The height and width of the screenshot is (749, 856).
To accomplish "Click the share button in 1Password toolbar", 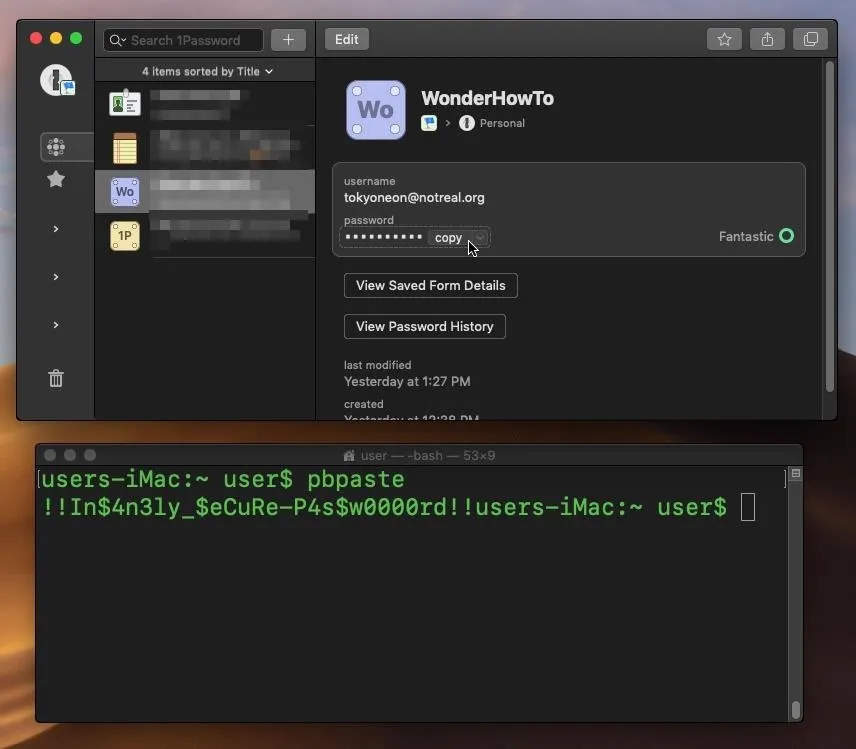I will pos(767,39).
